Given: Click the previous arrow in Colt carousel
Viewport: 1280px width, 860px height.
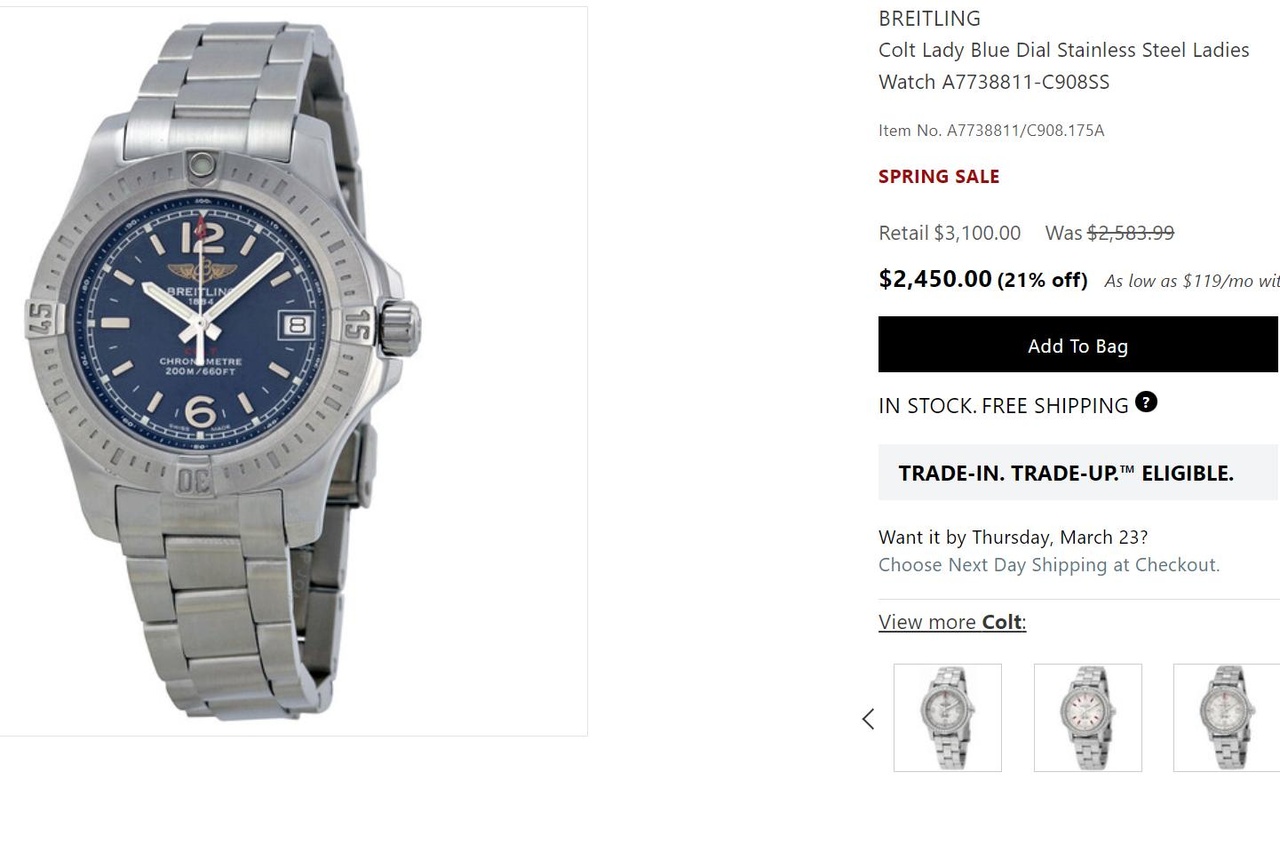Looking at the screenshot, I should pyautogui.click(x=868, y=719).
